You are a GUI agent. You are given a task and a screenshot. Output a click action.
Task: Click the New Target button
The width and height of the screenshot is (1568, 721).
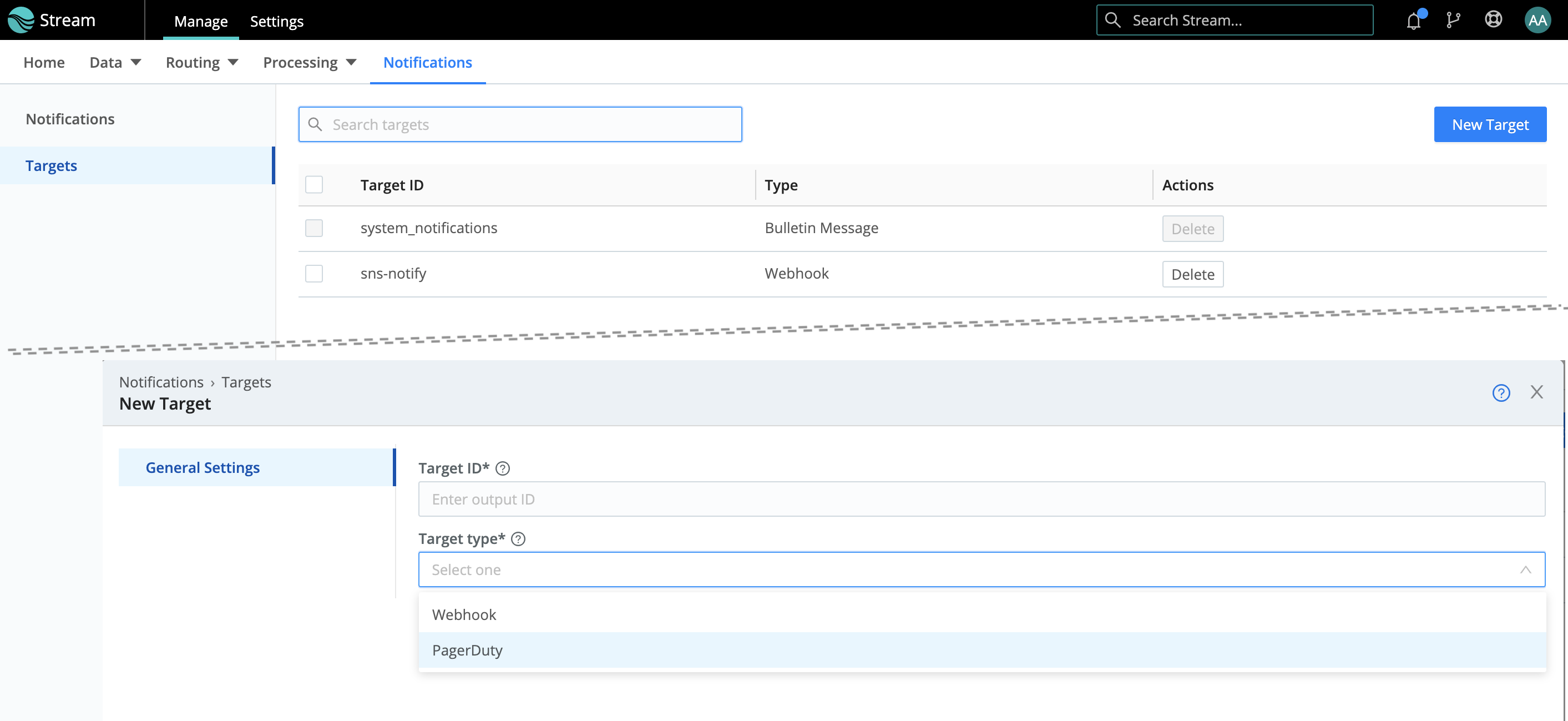click(x=1489, y=124)
